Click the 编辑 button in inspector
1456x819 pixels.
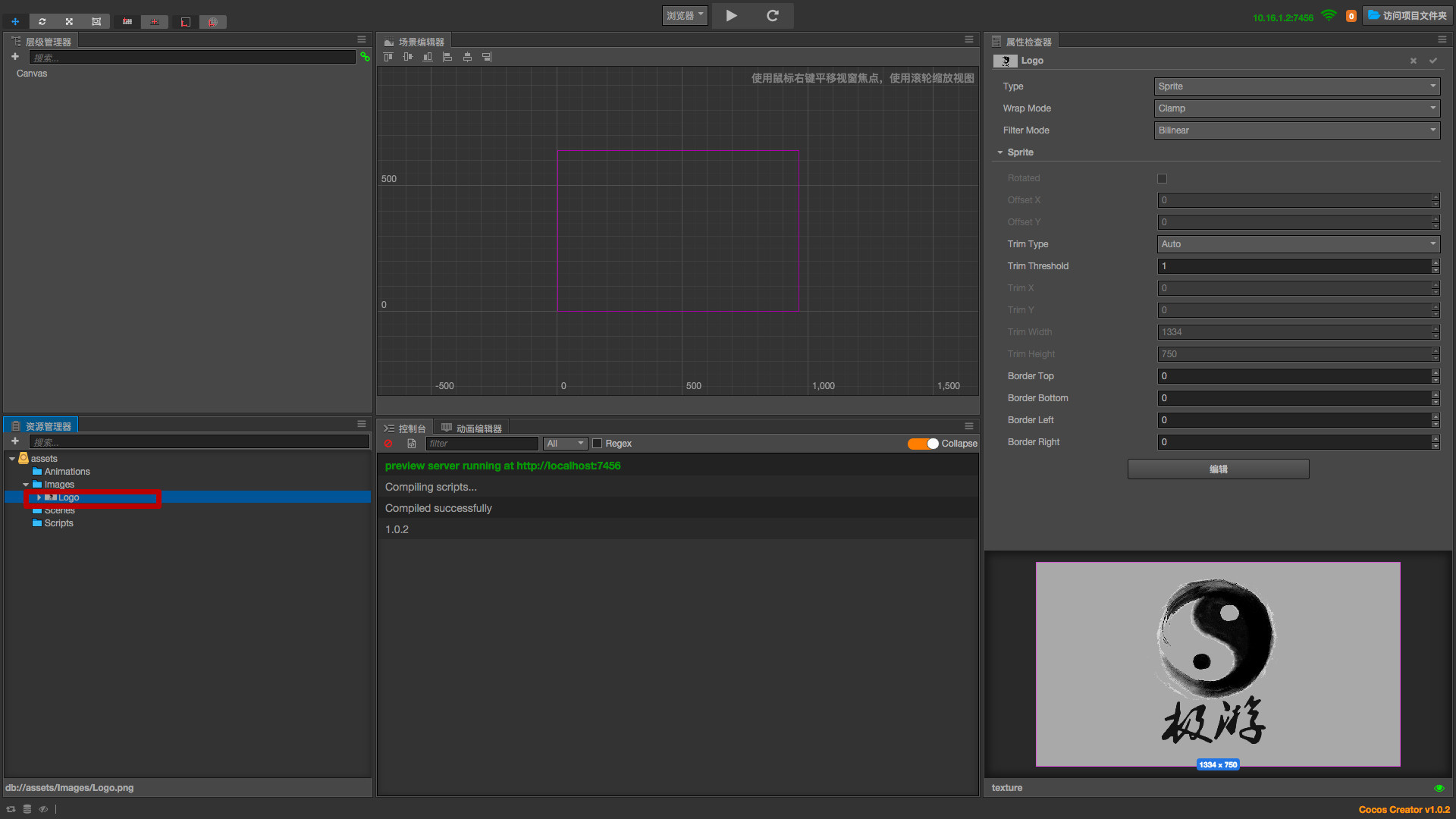tap(1218, 469)
